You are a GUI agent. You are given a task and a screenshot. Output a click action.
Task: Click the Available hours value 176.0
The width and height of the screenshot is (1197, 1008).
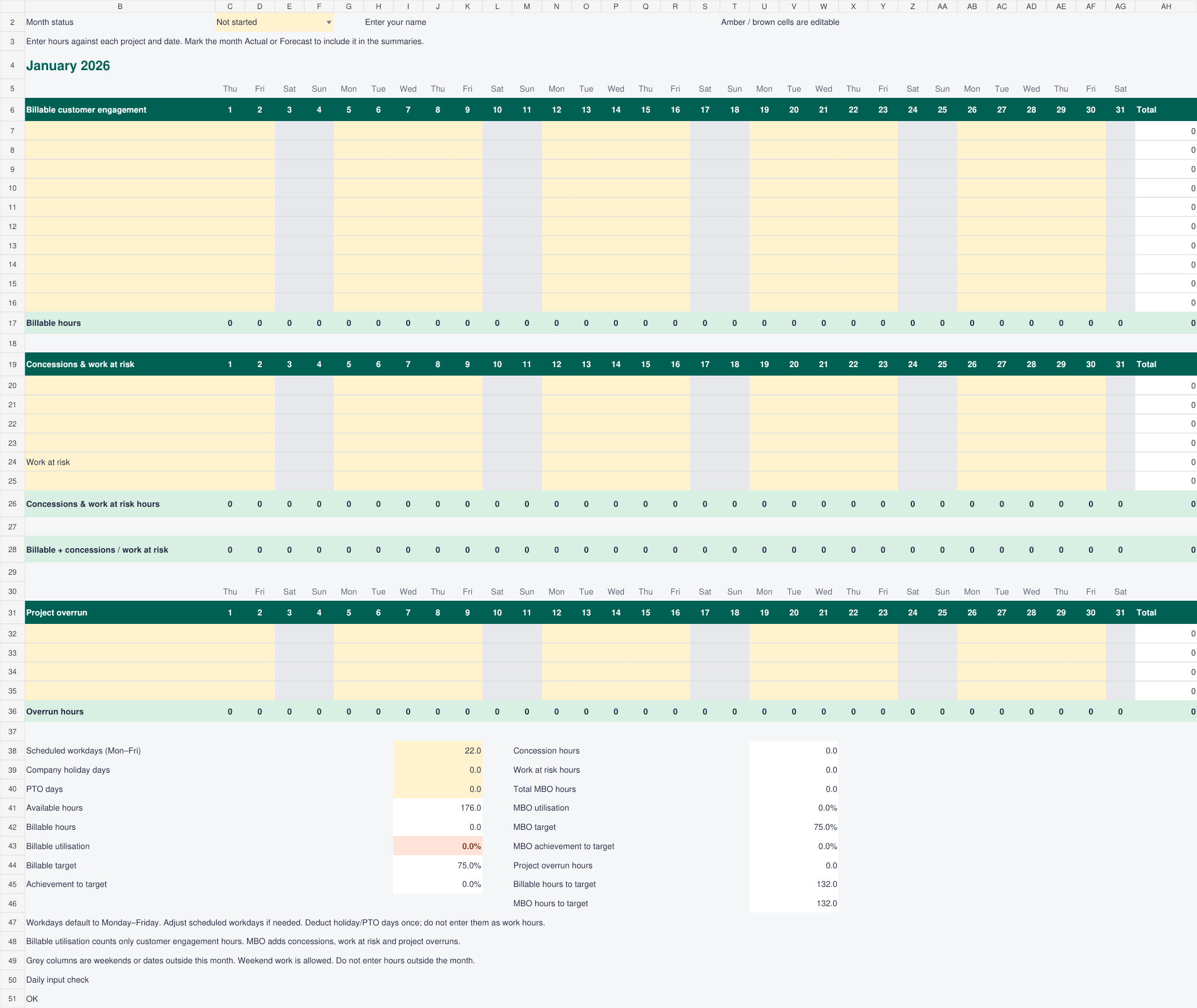(x=438, y=808)
